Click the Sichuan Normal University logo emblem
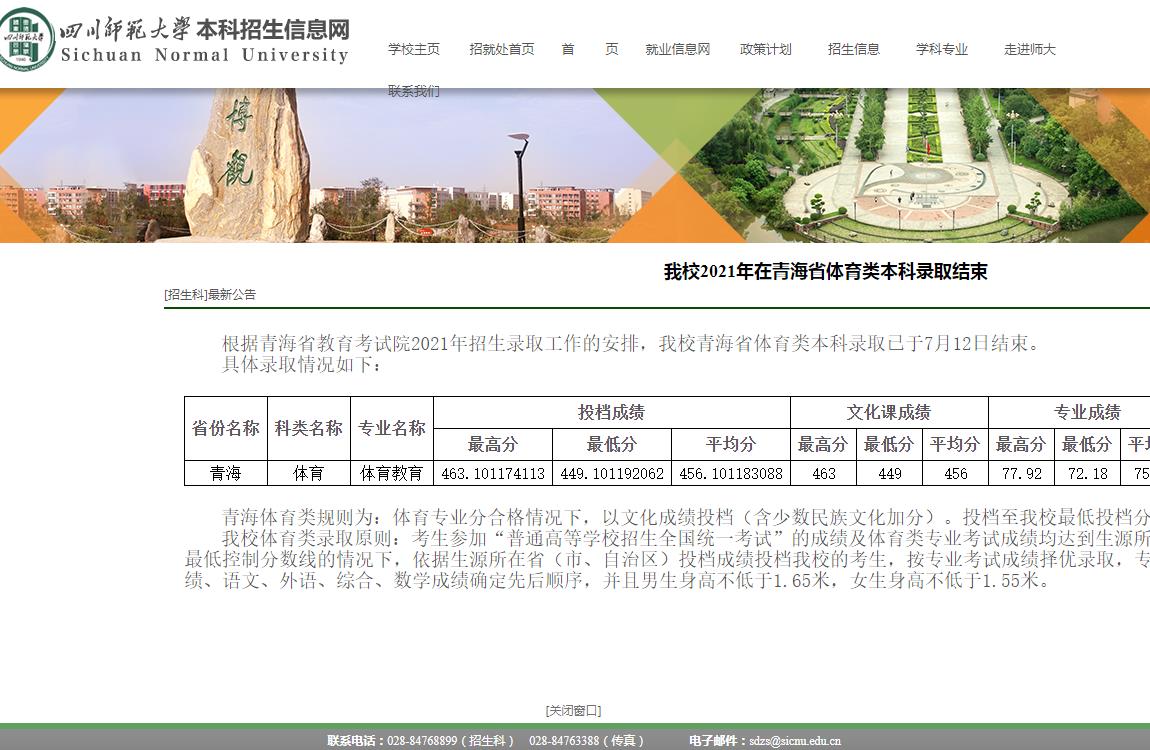 pyautogui.click(x=28, y=38)
